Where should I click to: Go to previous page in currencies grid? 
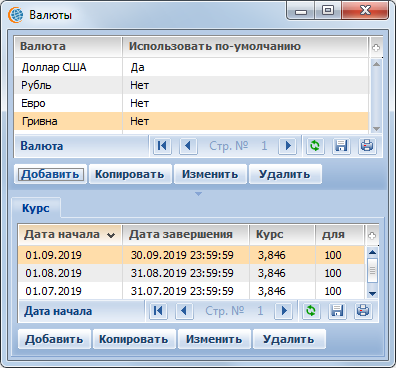188,146
